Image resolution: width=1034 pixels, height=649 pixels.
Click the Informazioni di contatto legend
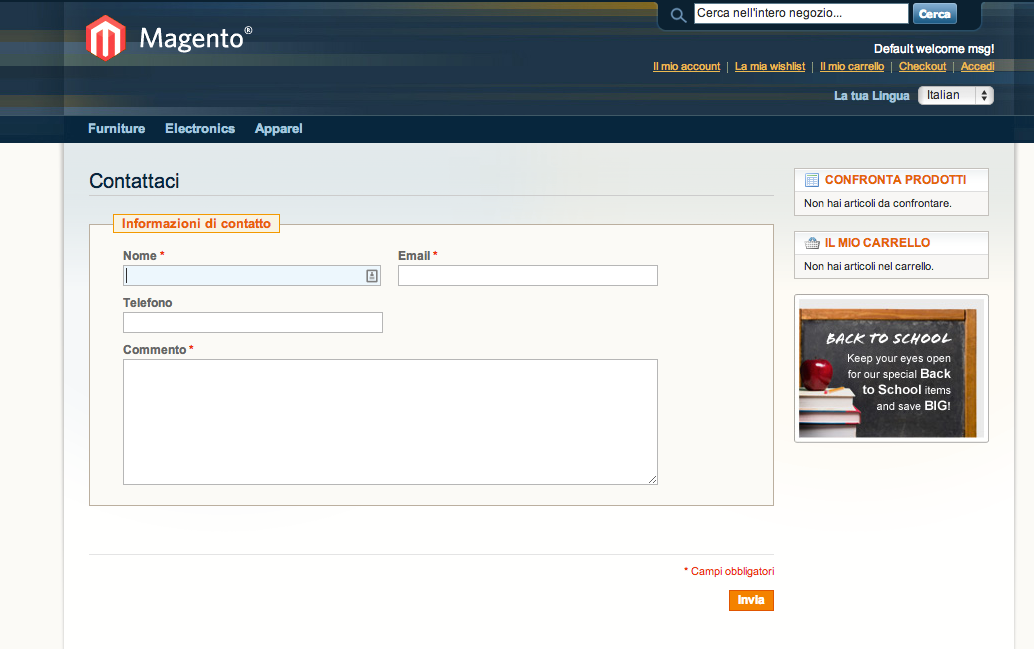[x=197, y=224]
